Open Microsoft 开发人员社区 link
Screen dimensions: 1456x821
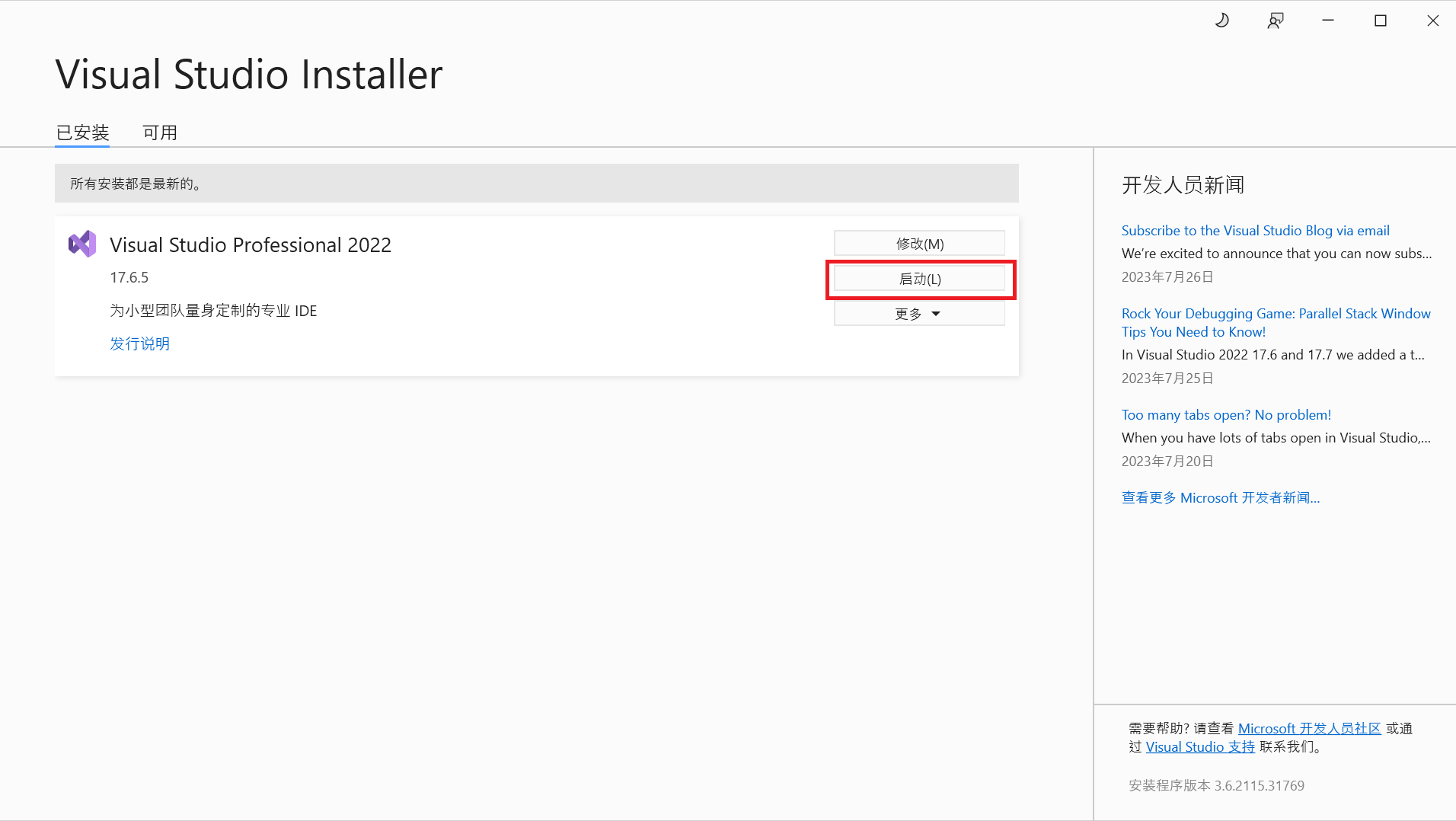point(1309,729)
